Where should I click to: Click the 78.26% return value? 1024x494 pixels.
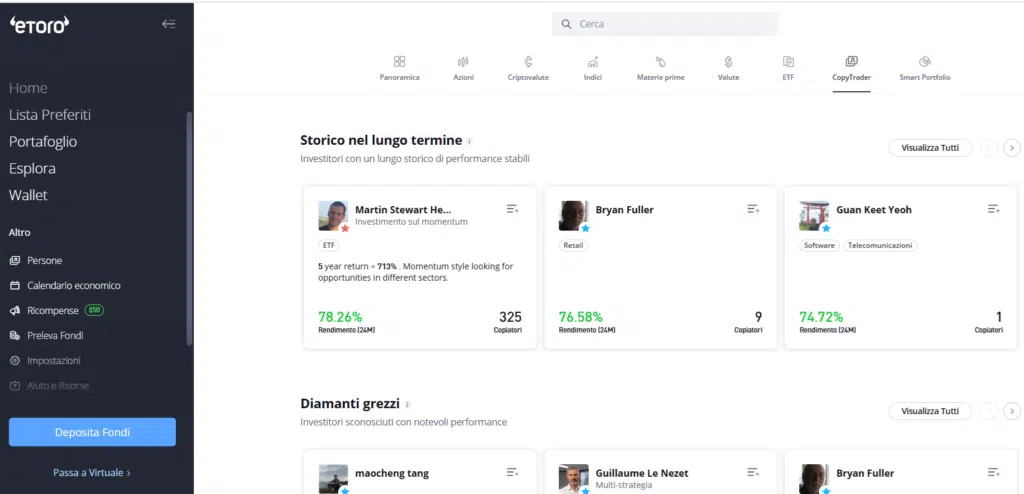[340, 317]
